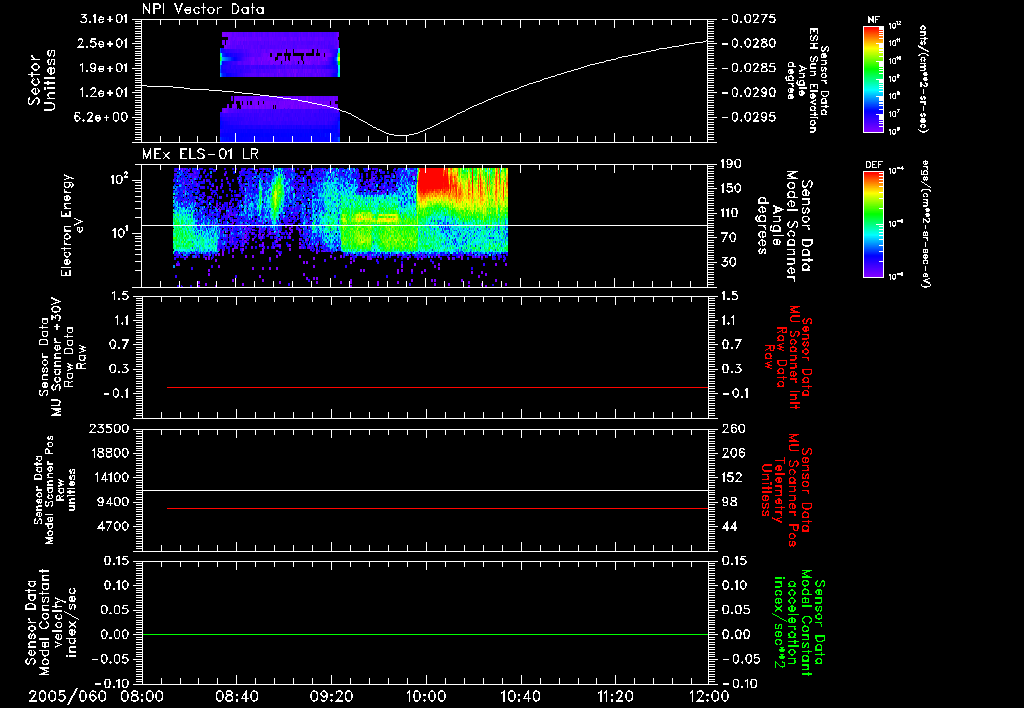Screen dimensions: 1024x708
Task: Click the "Model Scanner Pos Raw" axis label
Action: tap(55, 491)
